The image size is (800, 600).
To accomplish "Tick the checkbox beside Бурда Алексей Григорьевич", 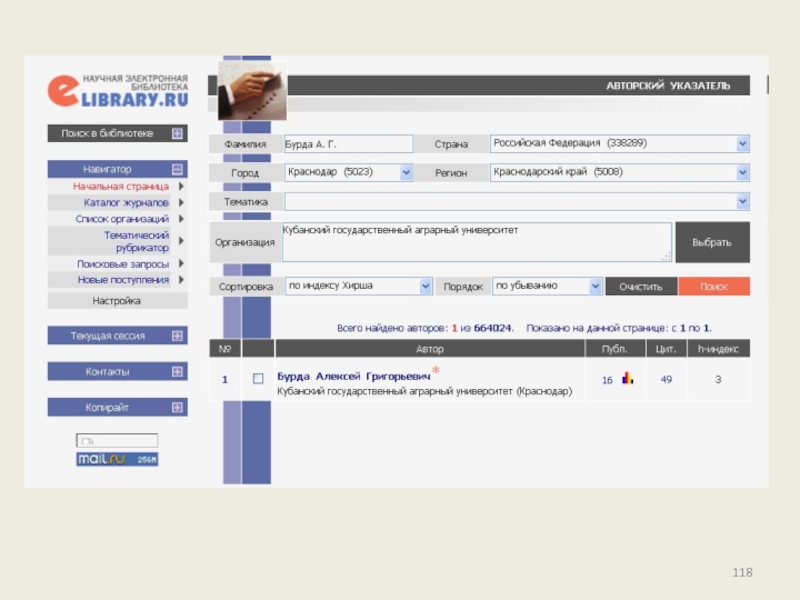I will 258,380.
